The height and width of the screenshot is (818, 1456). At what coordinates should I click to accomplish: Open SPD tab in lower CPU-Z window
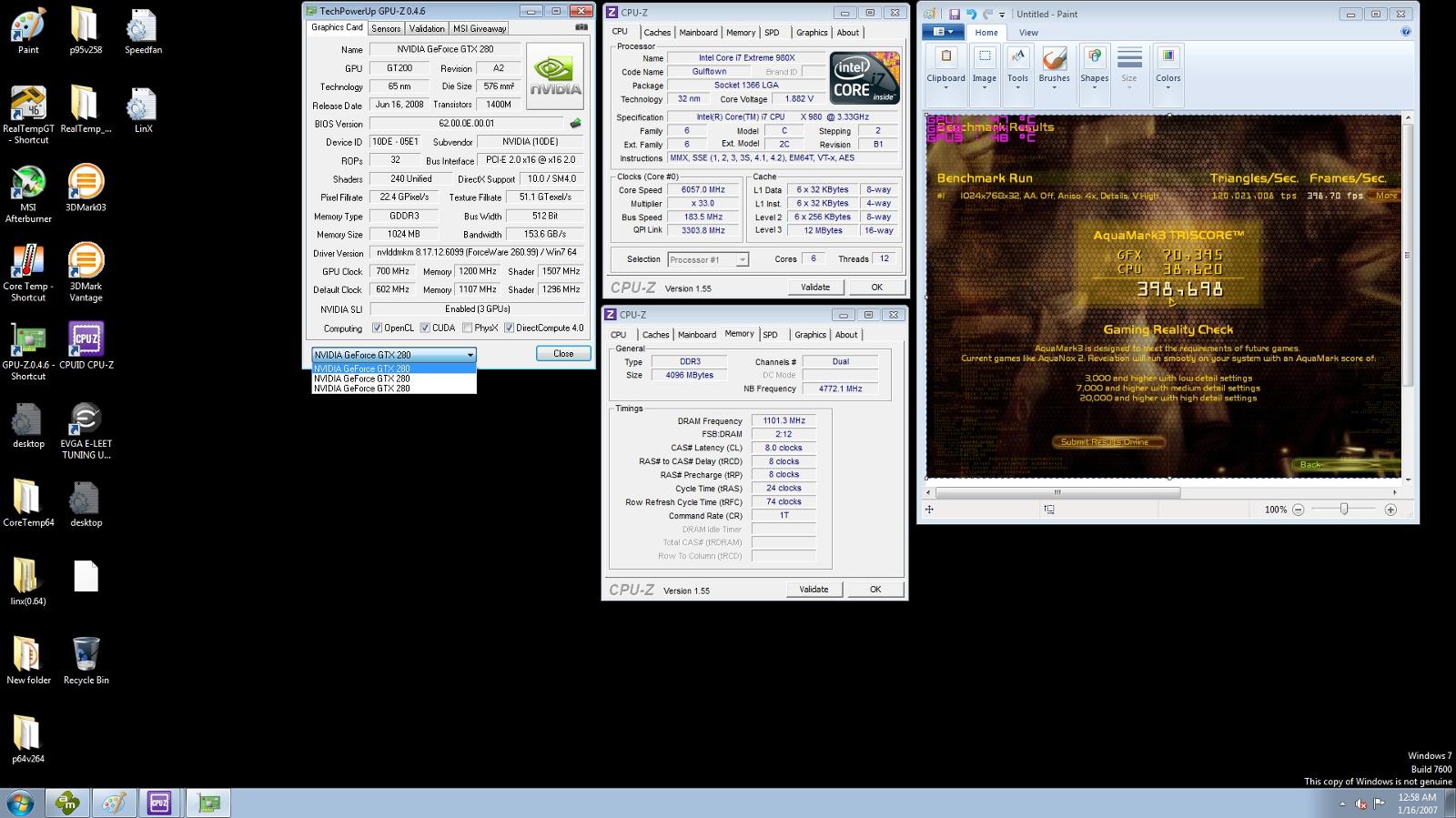pos(770,335)
